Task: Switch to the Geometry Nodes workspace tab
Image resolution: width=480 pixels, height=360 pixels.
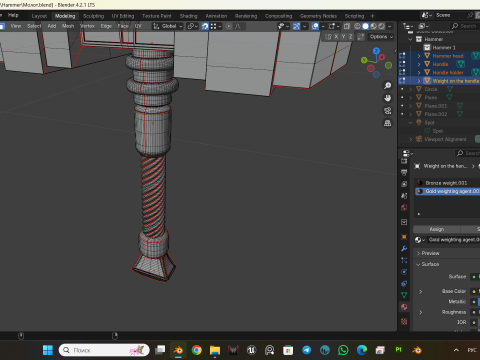Action: (x=318, y=16)
